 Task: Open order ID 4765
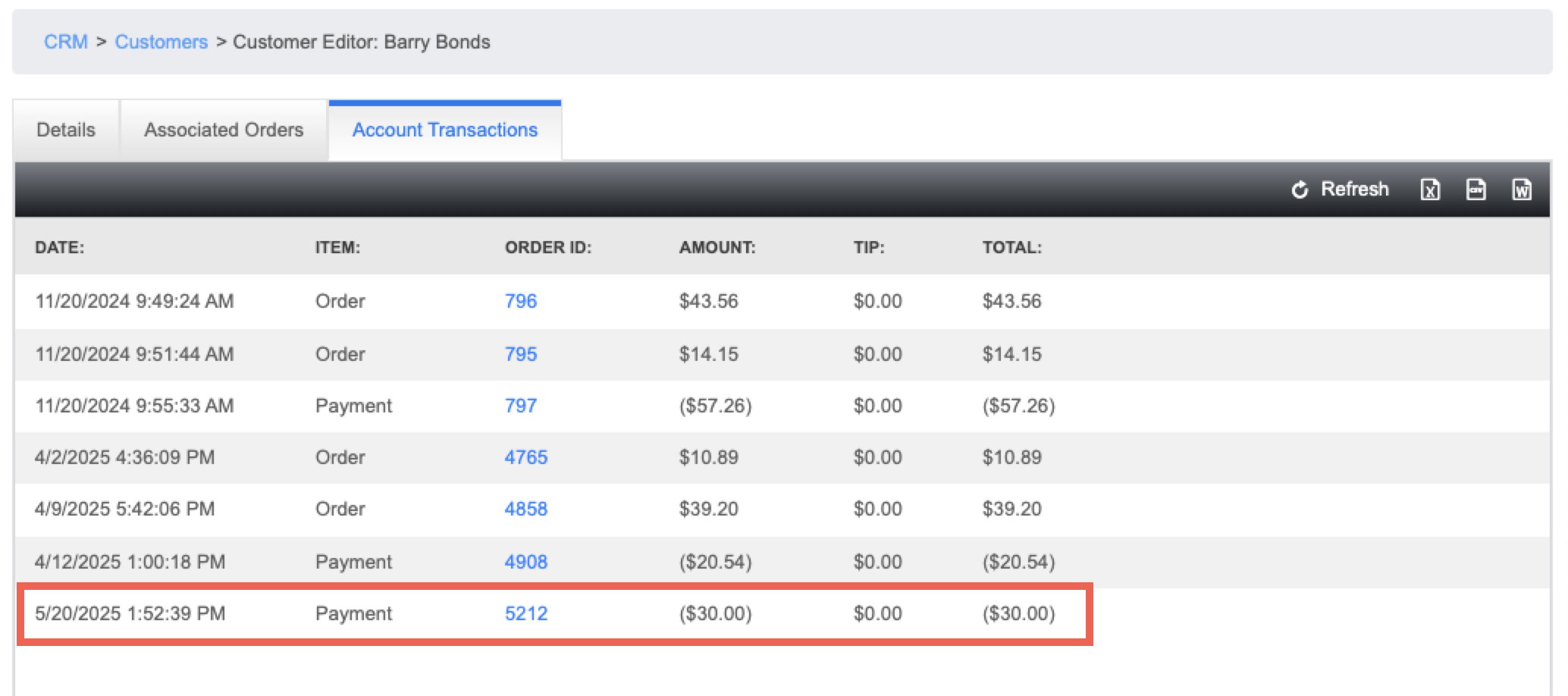pyautogui.click(x=526, y=457)
